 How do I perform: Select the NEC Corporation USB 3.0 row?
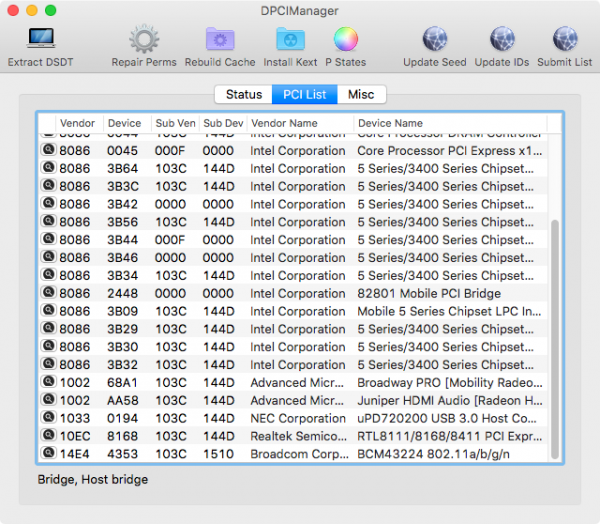(300, 418)
